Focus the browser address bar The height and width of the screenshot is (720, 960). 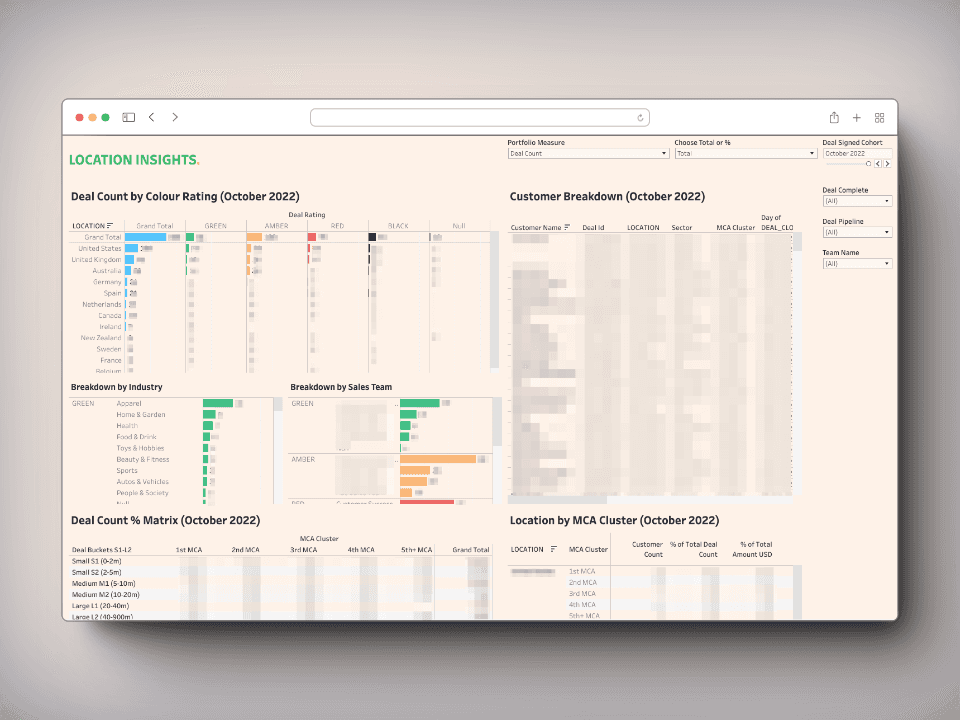pos(479,118)
